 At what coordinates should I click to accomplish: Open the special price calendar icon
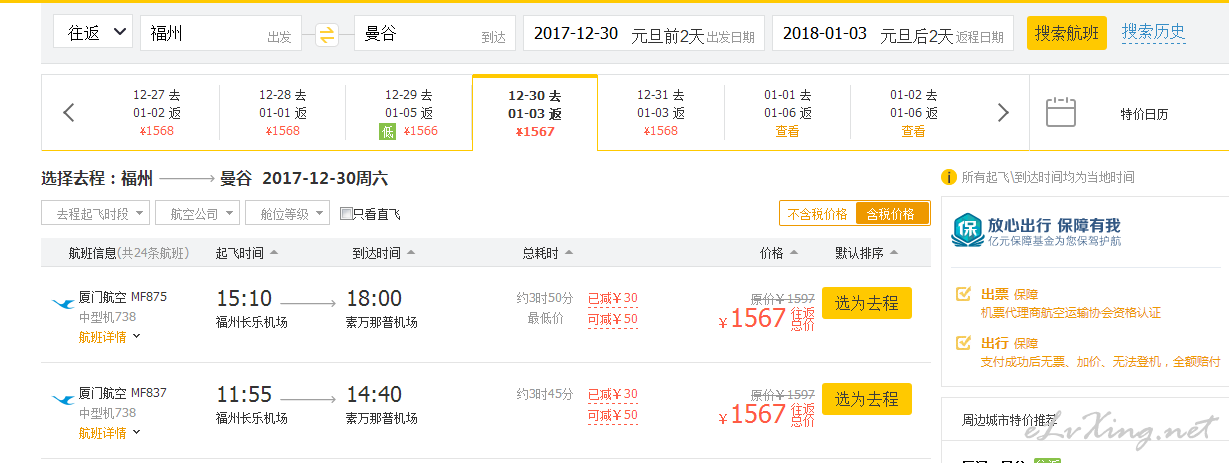tap(1060, 112)
